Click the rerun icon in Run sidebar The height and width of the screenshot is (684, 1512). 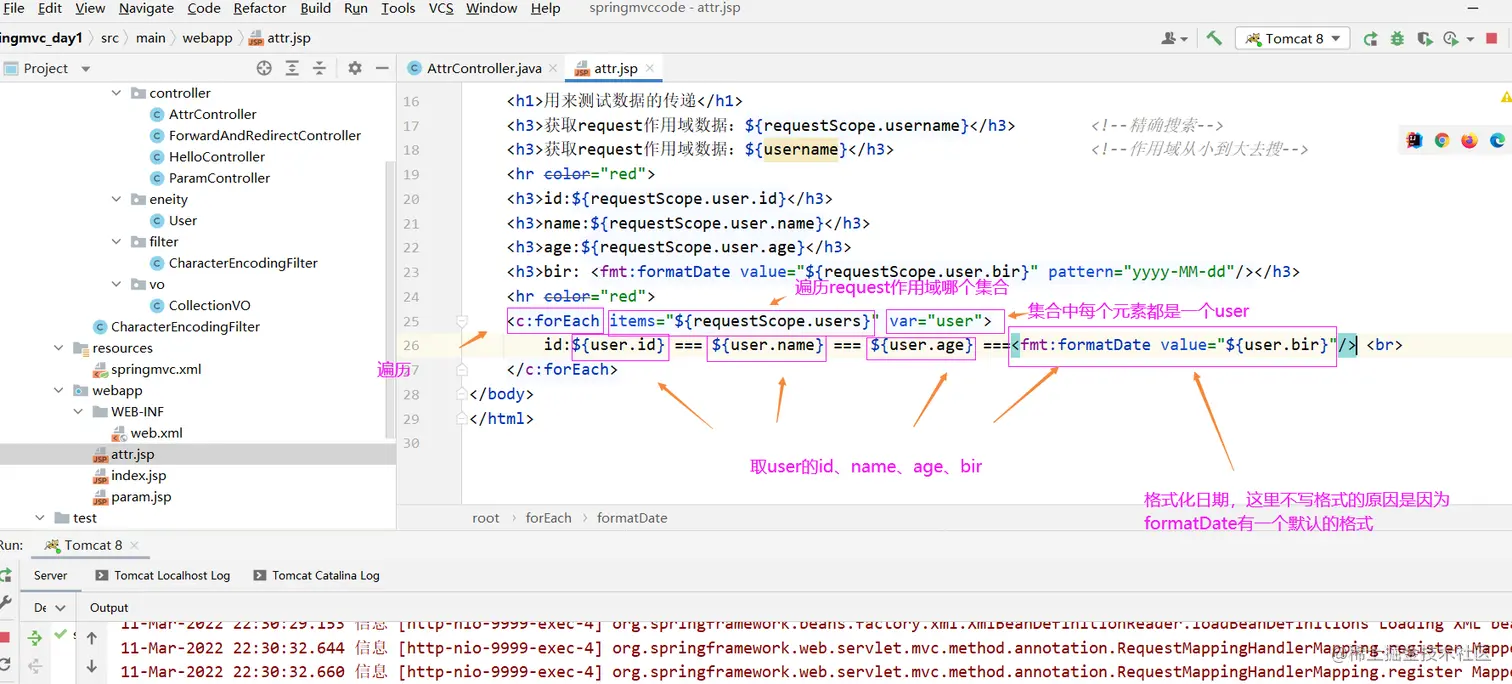[4, 575]
